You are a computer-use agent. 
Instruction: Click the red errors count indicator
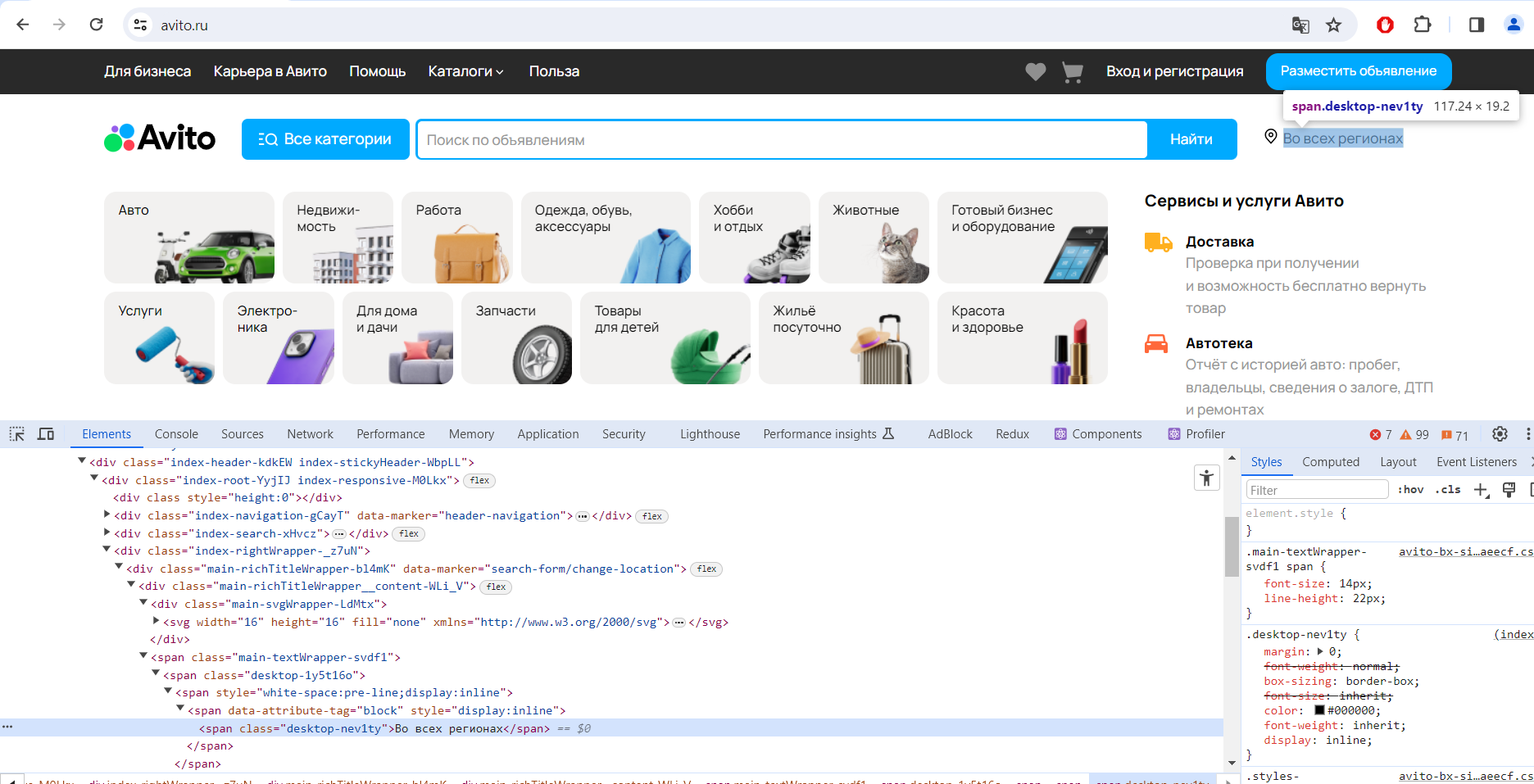pos(1381,435)
